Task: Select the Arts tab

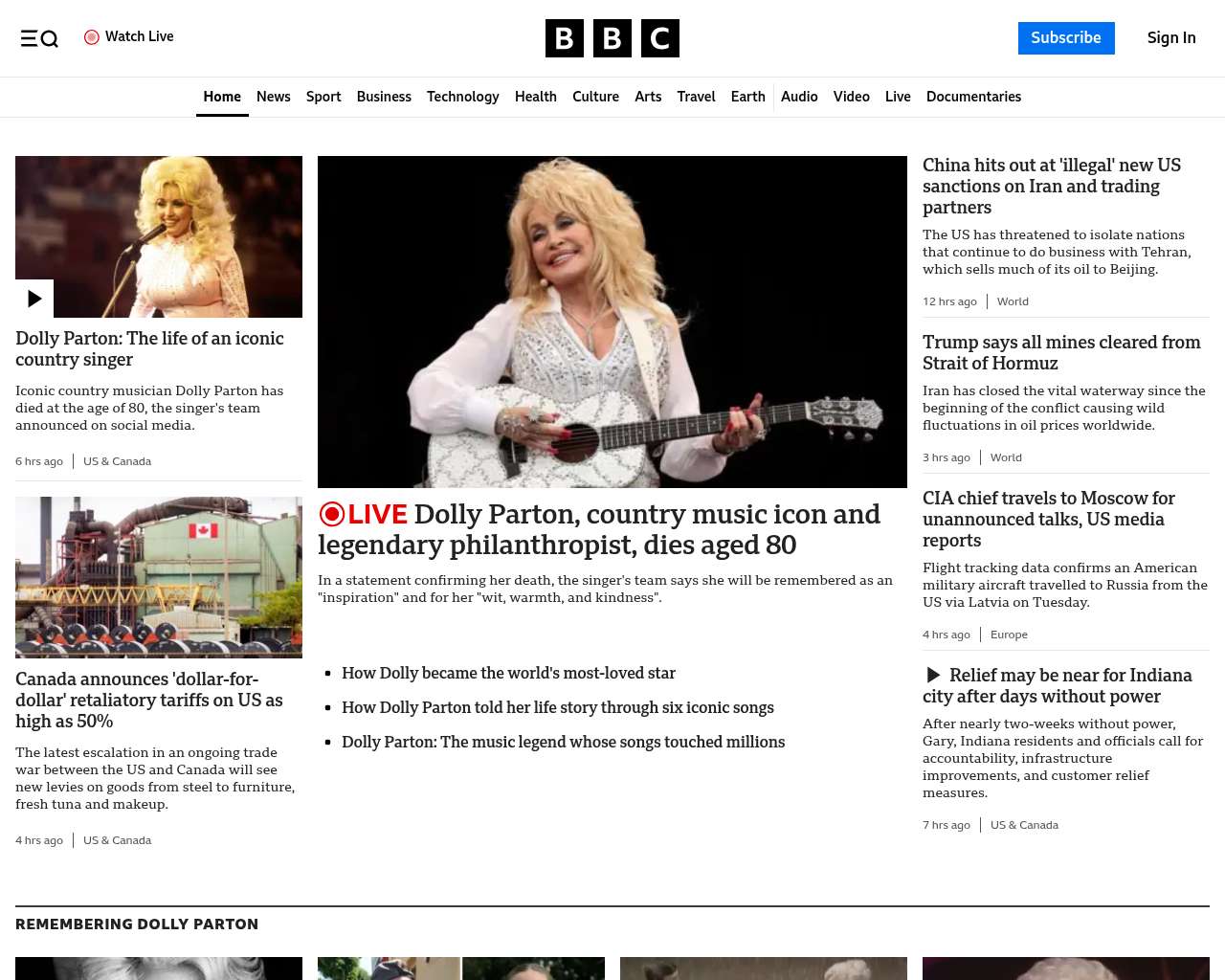Action: click(648, 97)
